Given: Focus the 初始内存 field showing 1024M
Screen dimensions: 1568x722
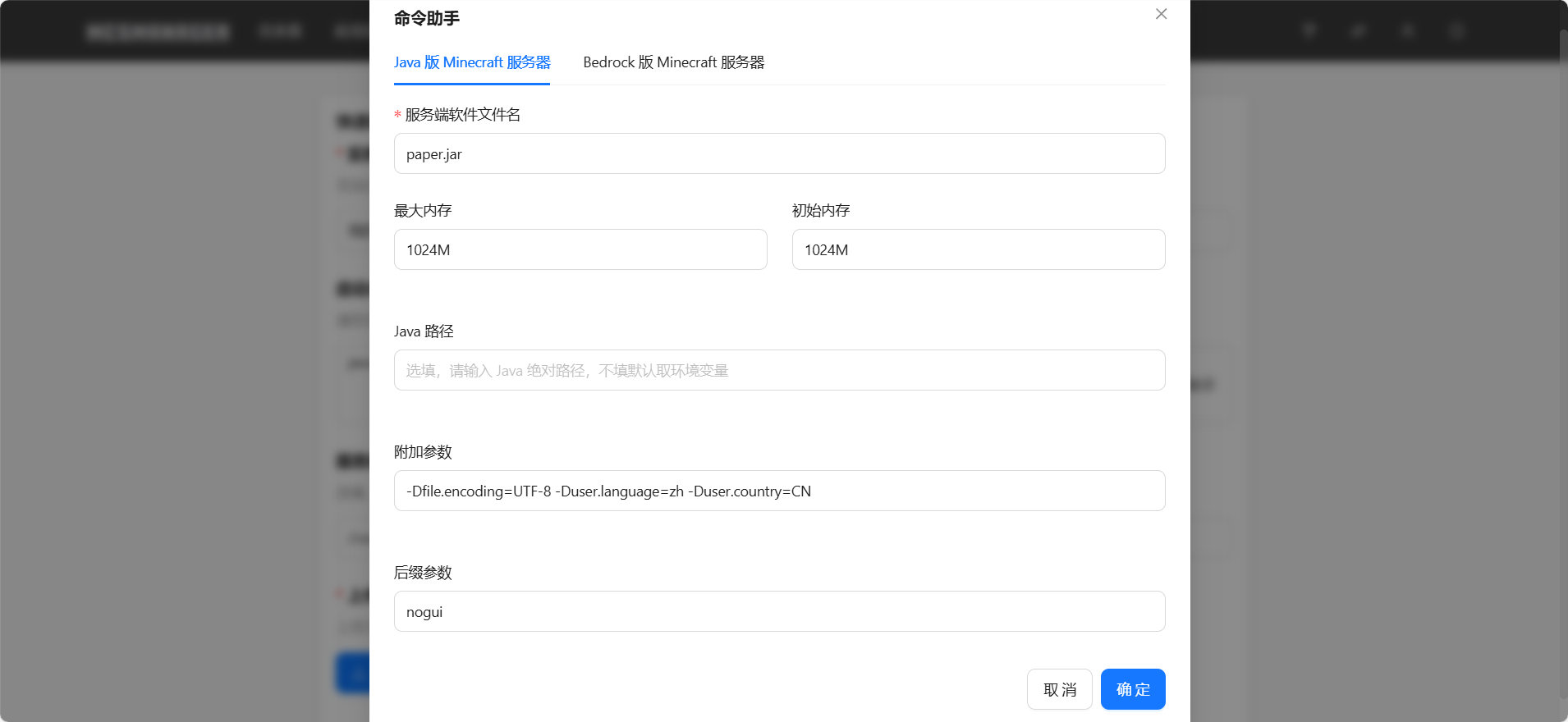Looking at the screenshot, I should tap(978, 250).
